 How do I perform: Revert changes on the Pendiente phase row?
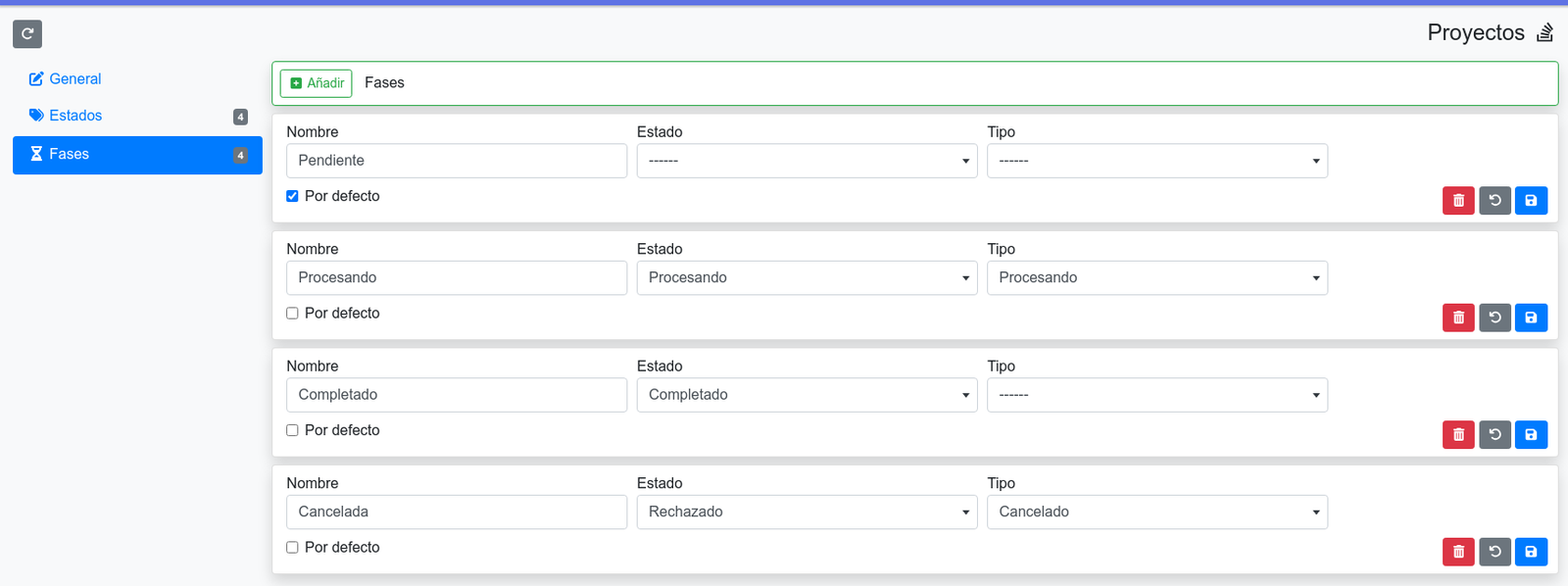point(1494,201)
